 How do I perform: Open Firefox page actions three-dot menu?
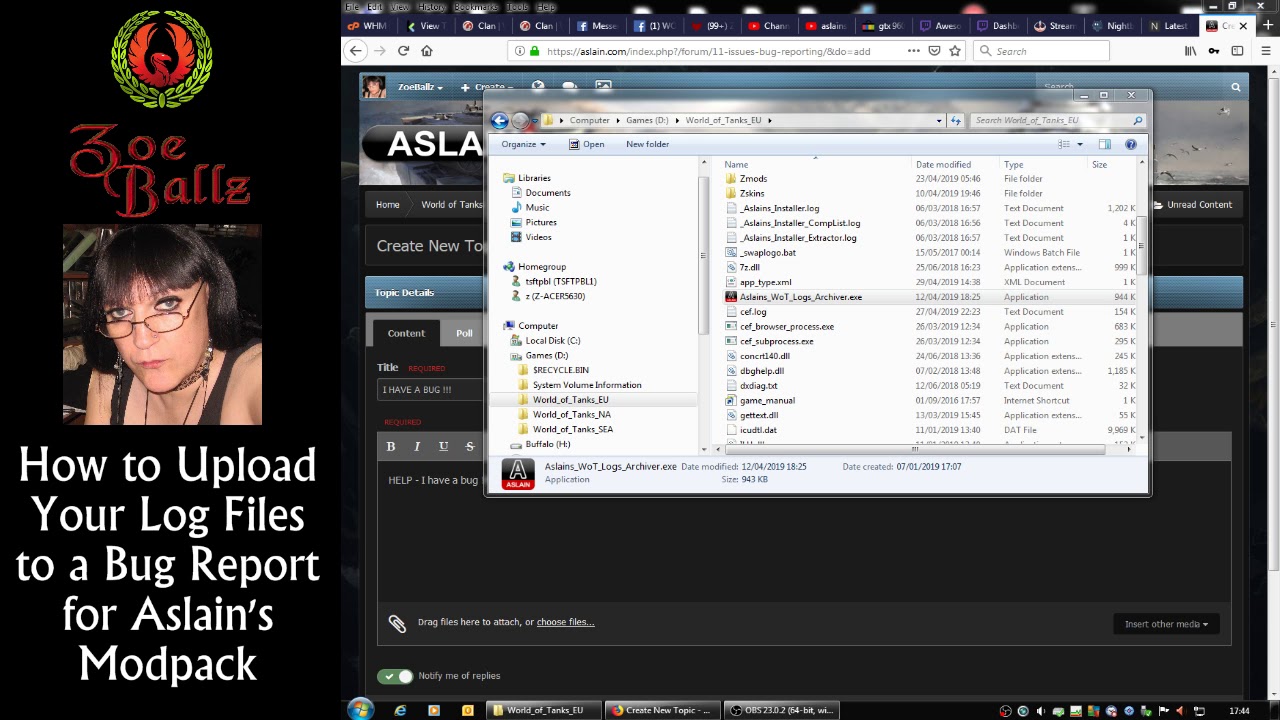[x=913, y=51]
